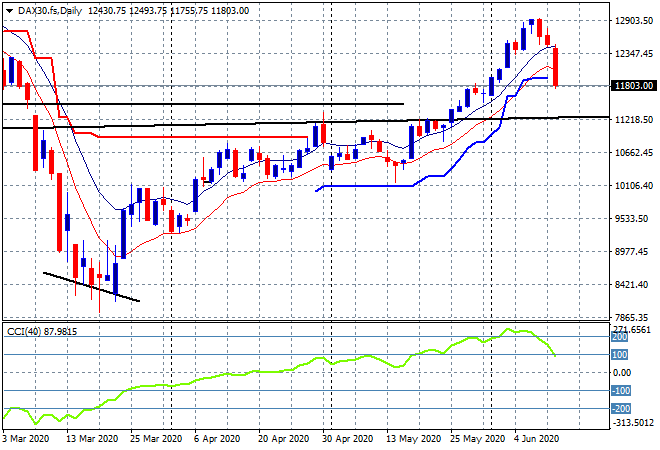Click the 10662.45 price axis label
The height and width of the screenshot is (450, 660).
point(633,152)
